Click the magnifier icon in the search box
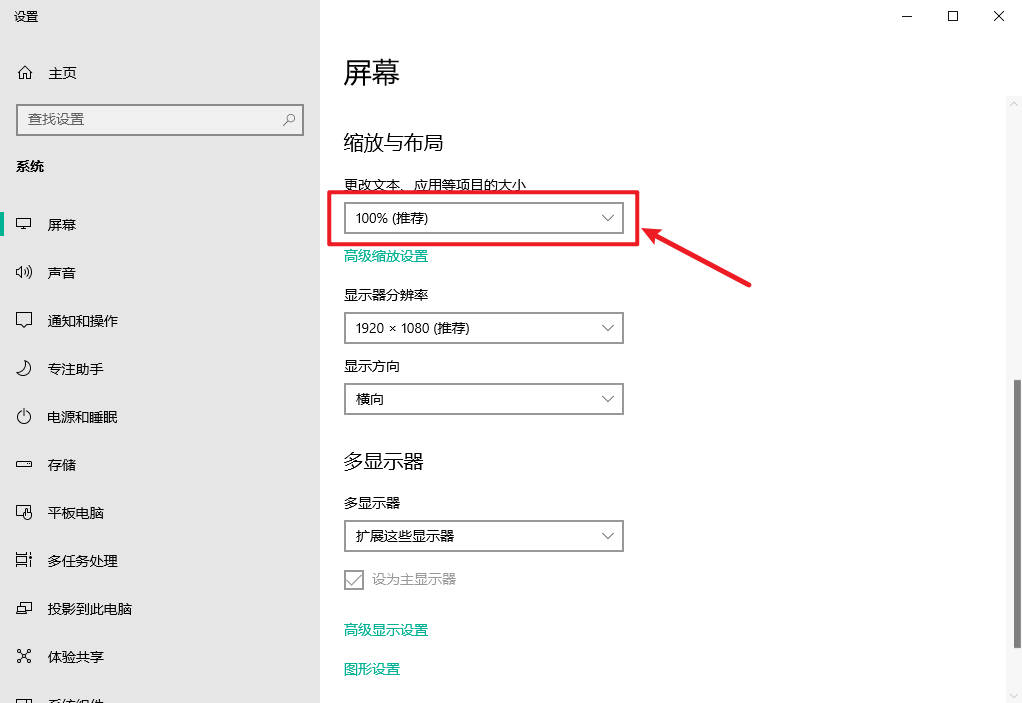Viewport: 1022px width, 703px height. (289, 119)
